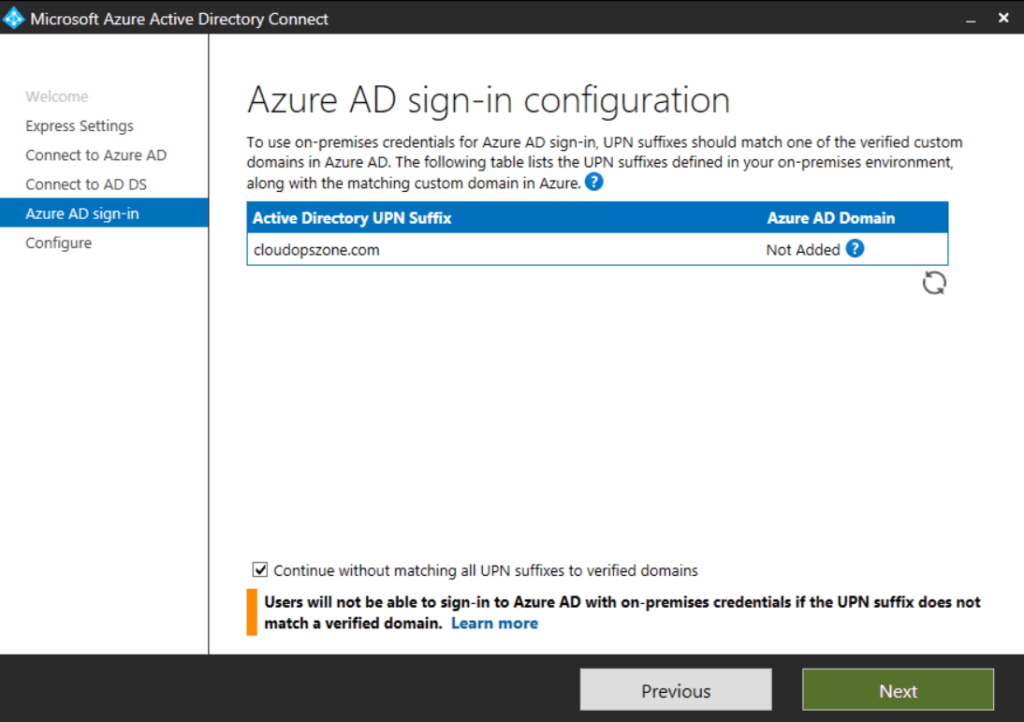Click the question mark beside "Not Added"

[855, 249]
